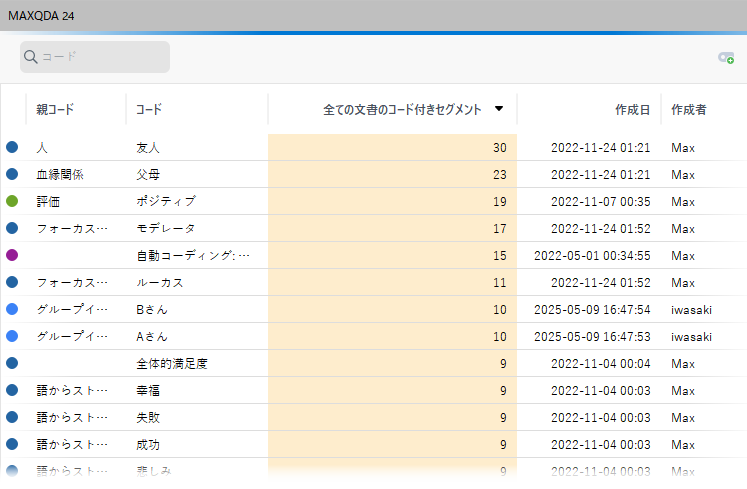Screen dimensions: 747x489
Task: Click the new code icon with green plus
Action: point(726,58)
